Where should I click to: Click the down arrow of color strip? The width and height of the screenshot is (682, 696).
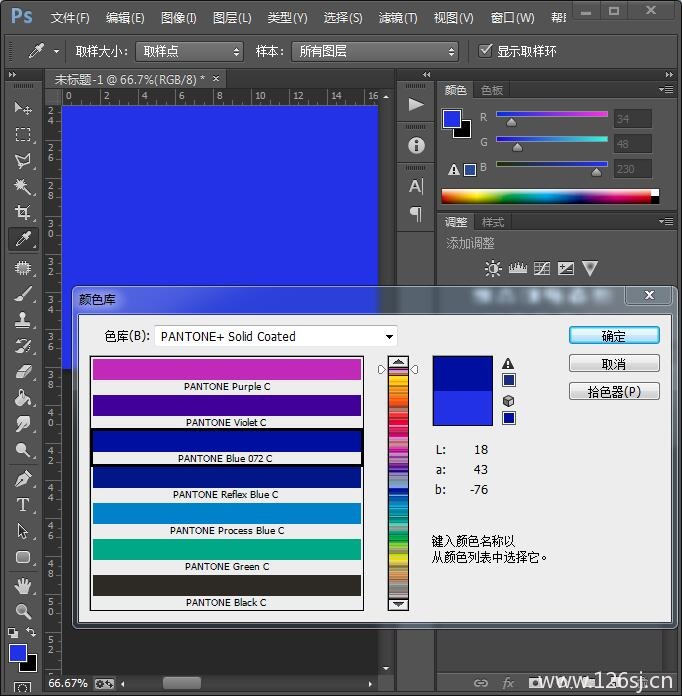398,604
